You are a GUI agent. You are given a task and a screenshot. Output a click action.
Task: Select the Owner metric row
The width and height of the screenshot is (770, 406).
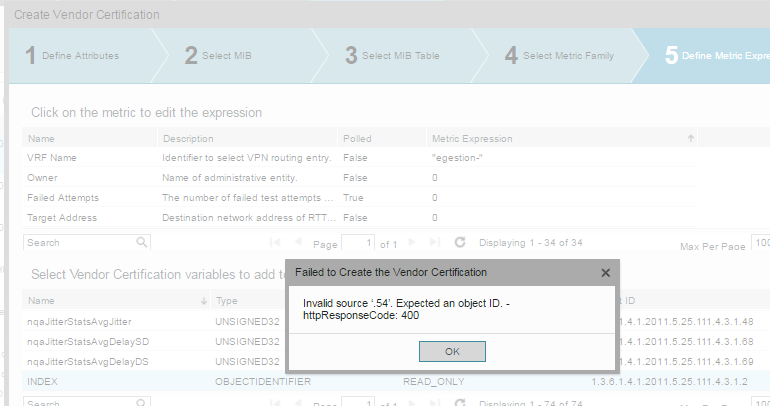pyautogui.click(x=359, y=178)
